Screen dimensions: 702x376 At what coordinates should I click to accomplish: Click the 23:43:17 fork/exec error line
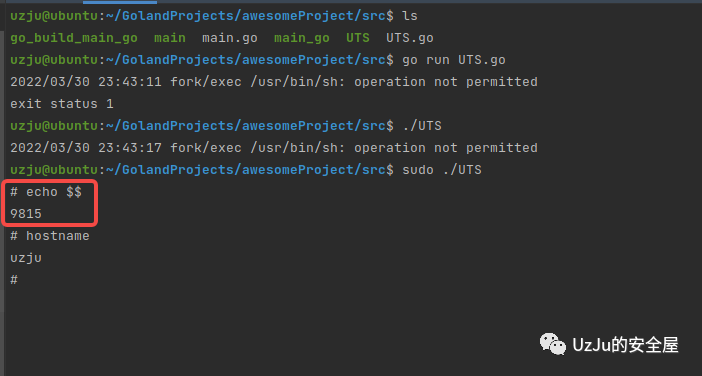(274, 148)
